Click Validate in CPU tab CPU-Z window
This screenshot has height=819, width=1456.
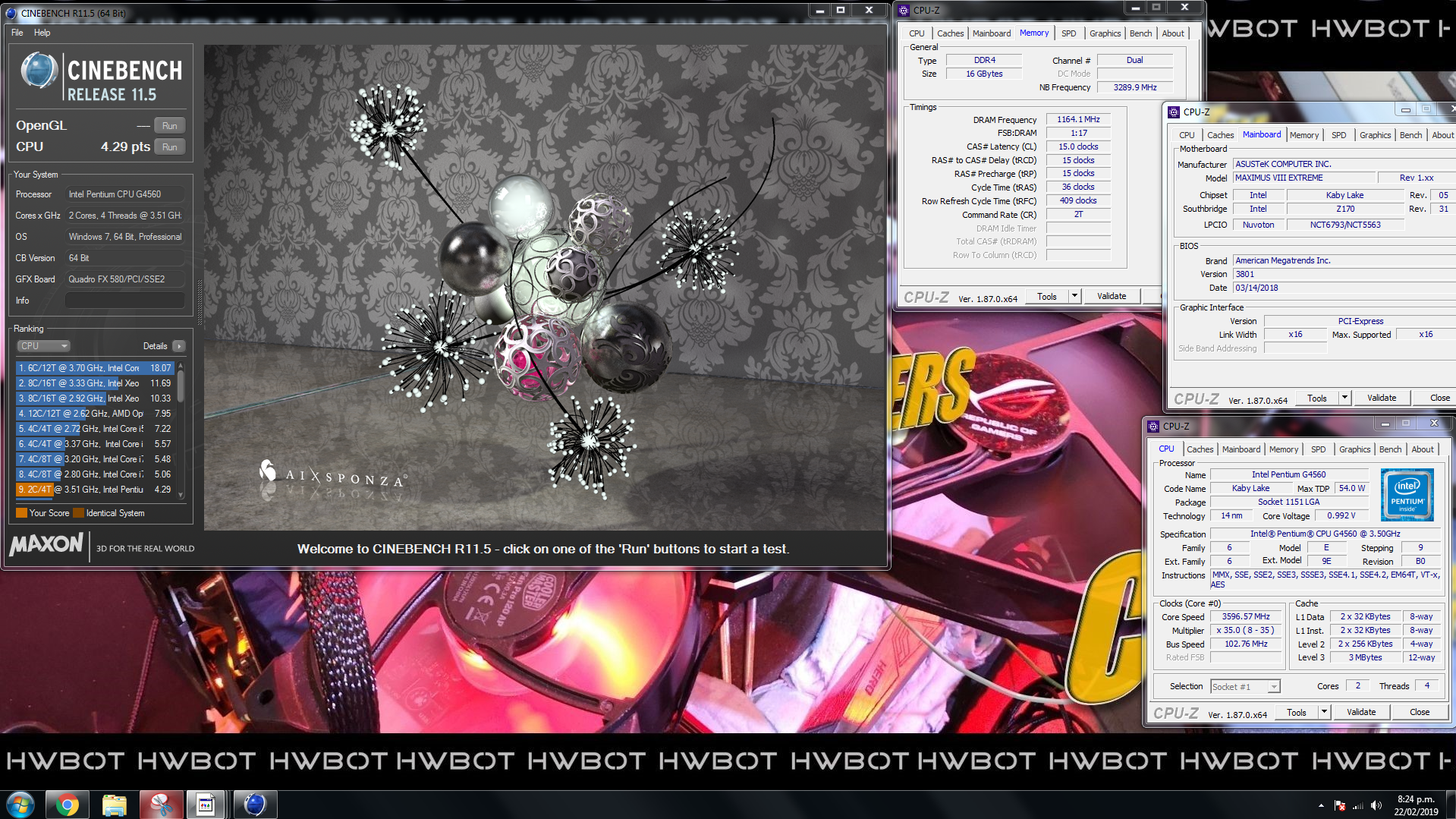point(1361,713)
